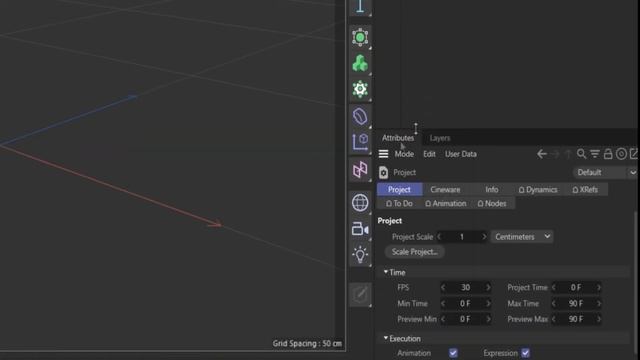Viewport: 640px width, 360px height.
Task: Toggle the Animation execution checkbox
Action: pos(453,353)
